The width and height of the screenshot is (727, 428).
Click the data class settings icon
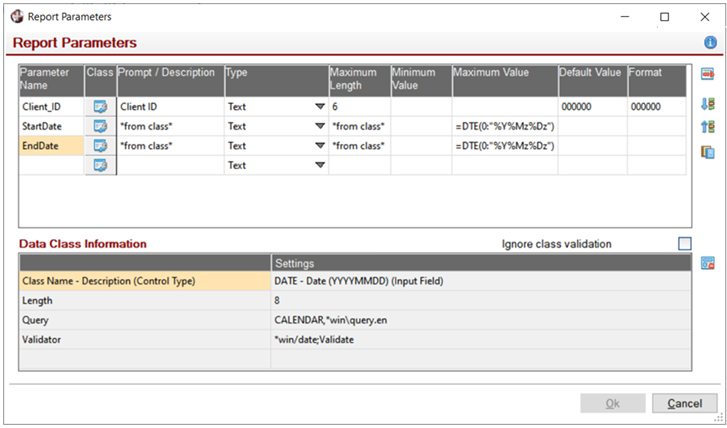tap(708, 263)
